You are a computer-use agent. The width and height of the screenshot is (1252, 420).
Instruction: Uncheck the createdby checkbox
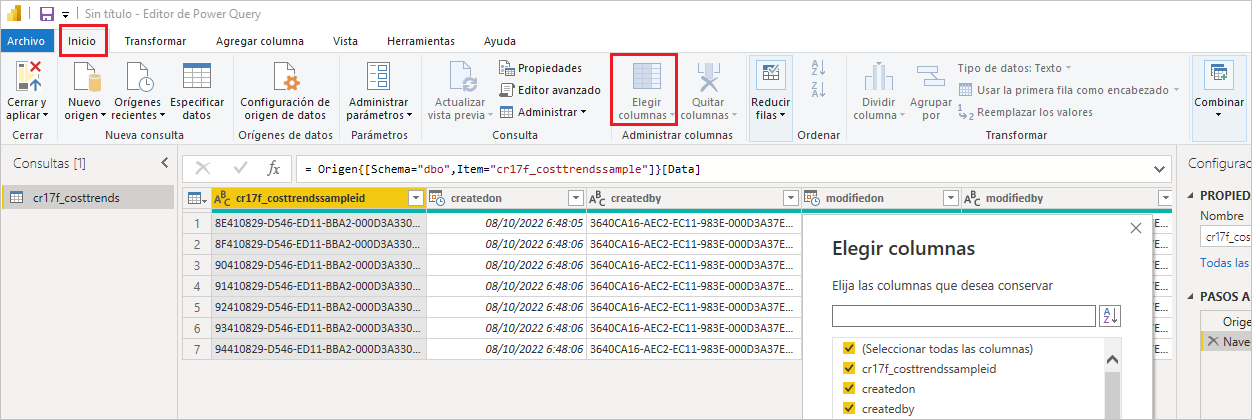[849, 408]
